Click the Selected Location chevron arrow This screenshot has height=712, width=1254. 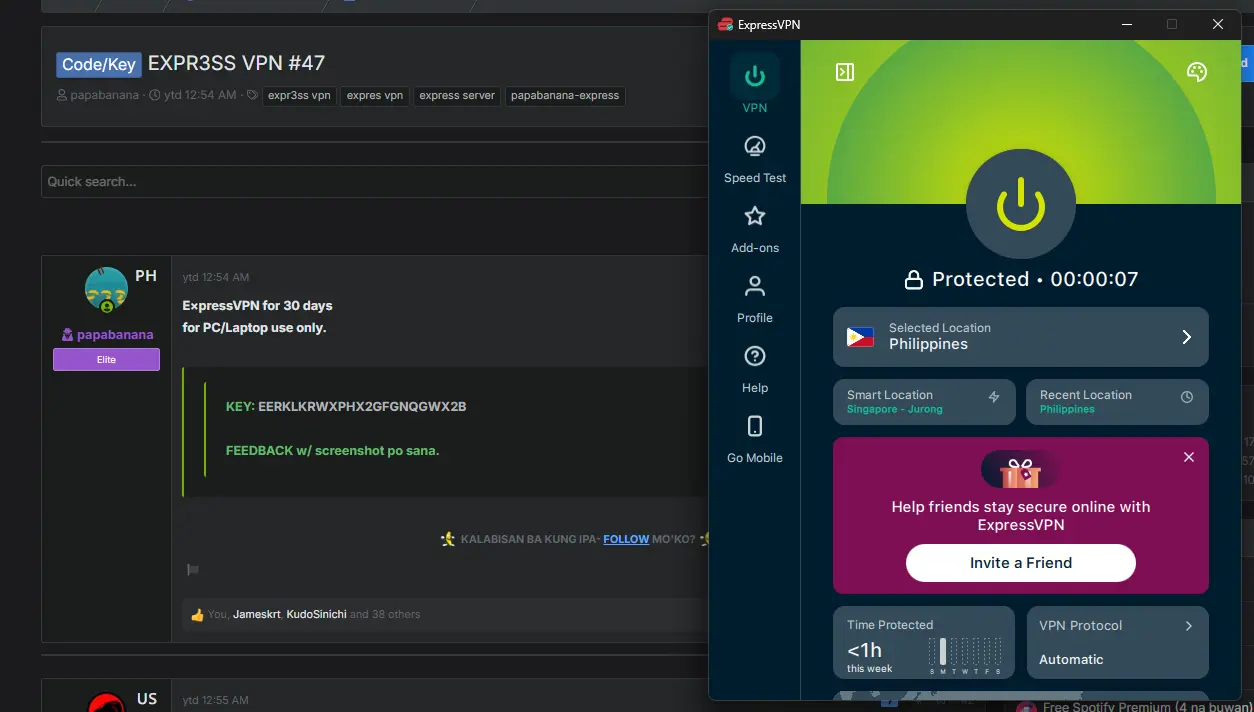pos(1187,337)
